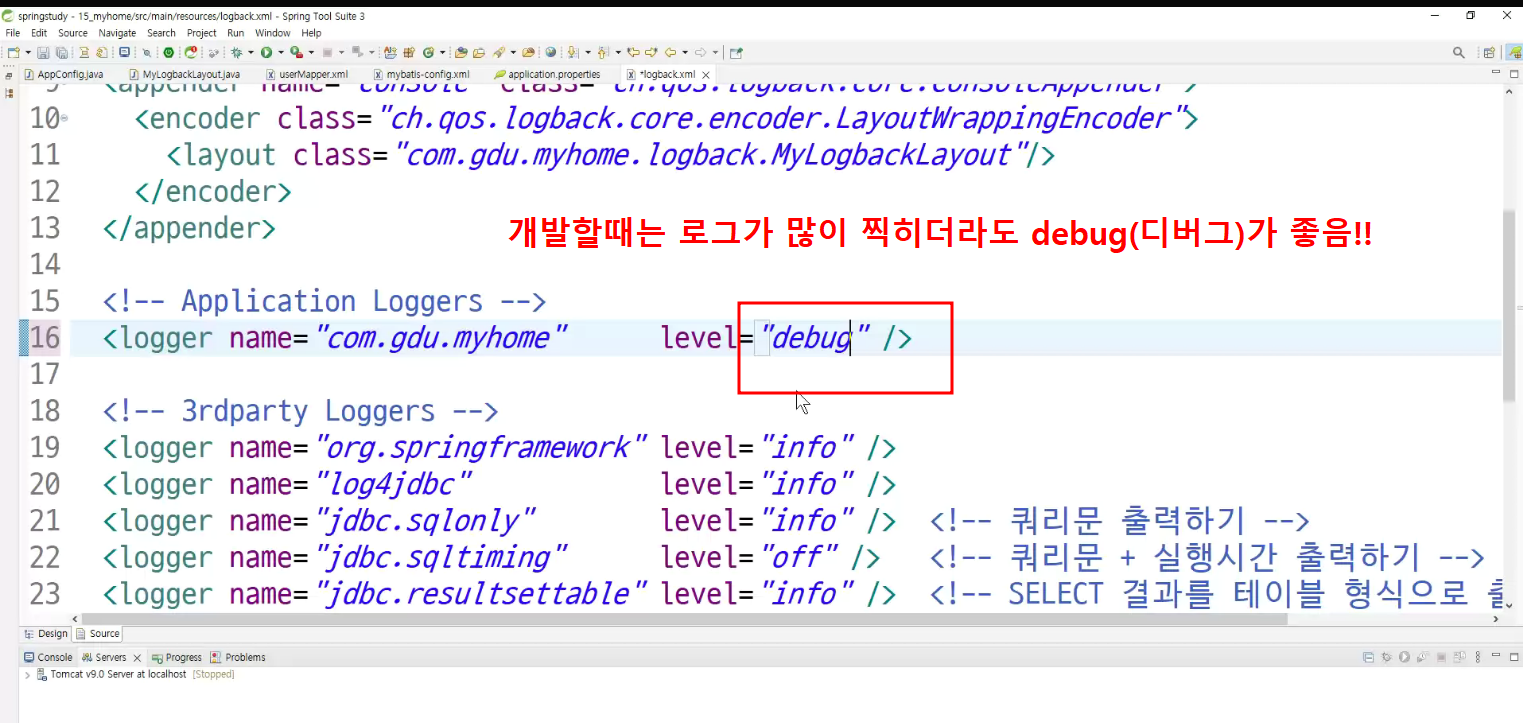Click the Search magnifier icon at top right
Viewport: 1523px width, 723px height.
pos(1459,52)
